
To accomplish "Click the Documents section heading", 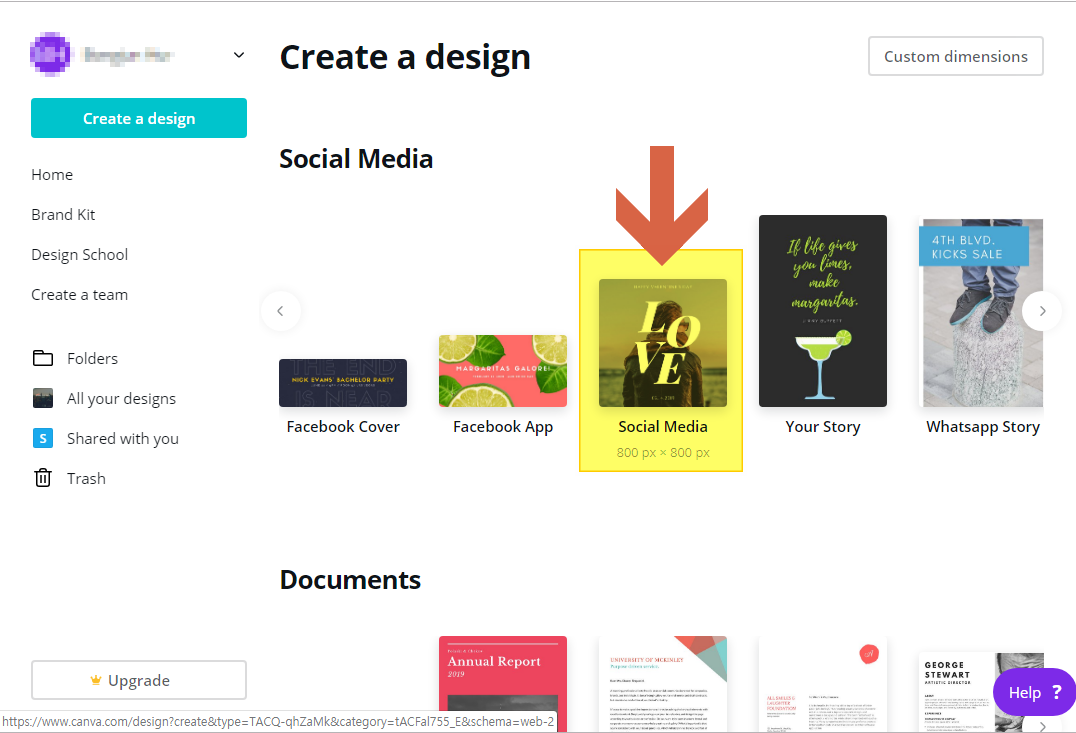I will coord(350,580).
